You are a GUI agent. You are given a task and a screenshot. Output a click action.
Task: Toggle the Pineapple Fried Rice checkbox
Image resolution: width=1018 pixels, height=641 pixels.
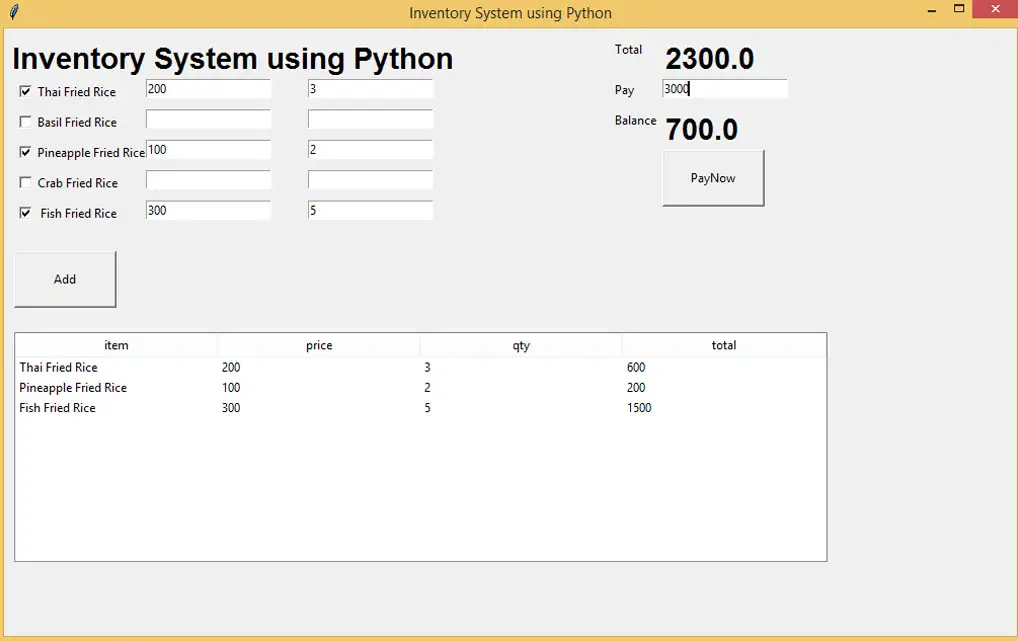pyautogui.click(x=23, y=152)
